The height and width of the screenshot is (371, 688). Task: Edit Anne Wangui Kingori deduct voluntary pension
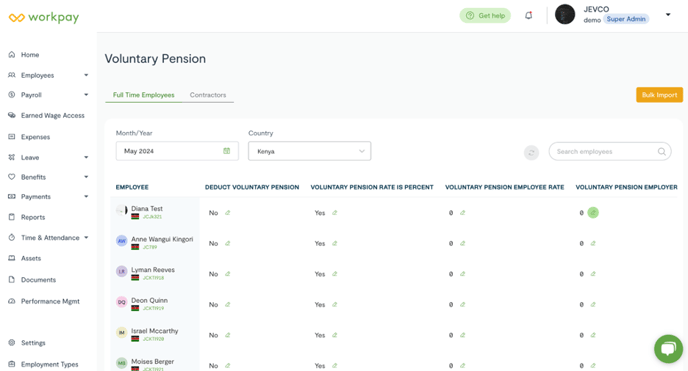click(228, 243)
